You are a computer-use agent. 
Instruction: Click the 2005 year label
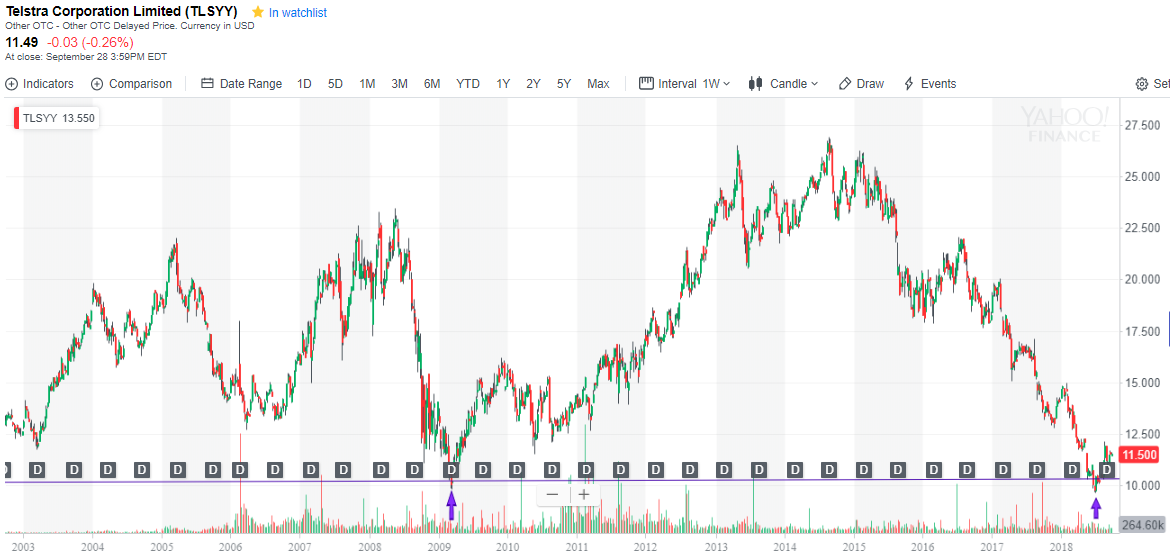coord(161,547)
